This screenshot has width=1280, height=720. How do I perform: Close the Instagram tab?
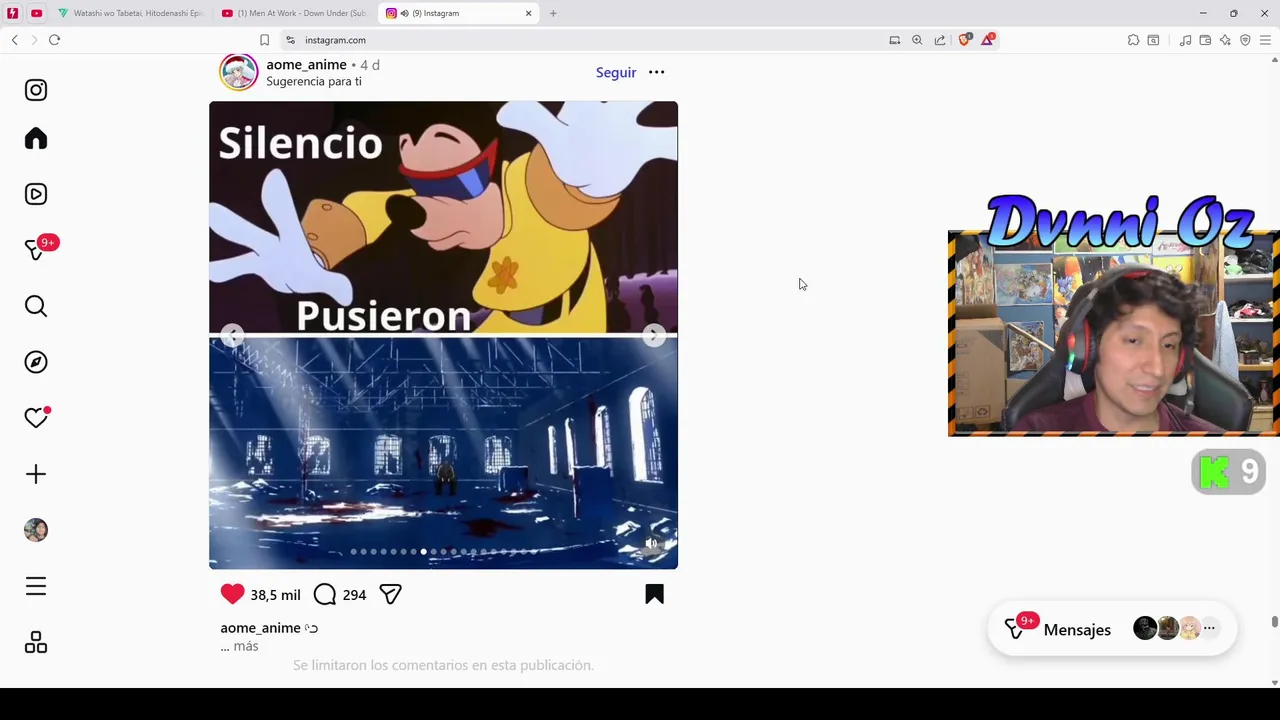[528, 13]
